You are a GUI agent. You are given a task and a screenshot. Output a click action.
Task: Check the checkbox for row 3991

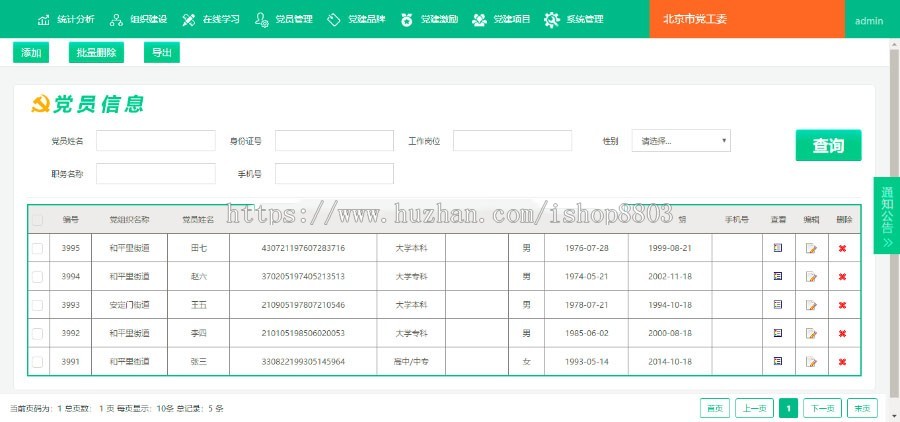pyautogui.click(x=37, y=362)
